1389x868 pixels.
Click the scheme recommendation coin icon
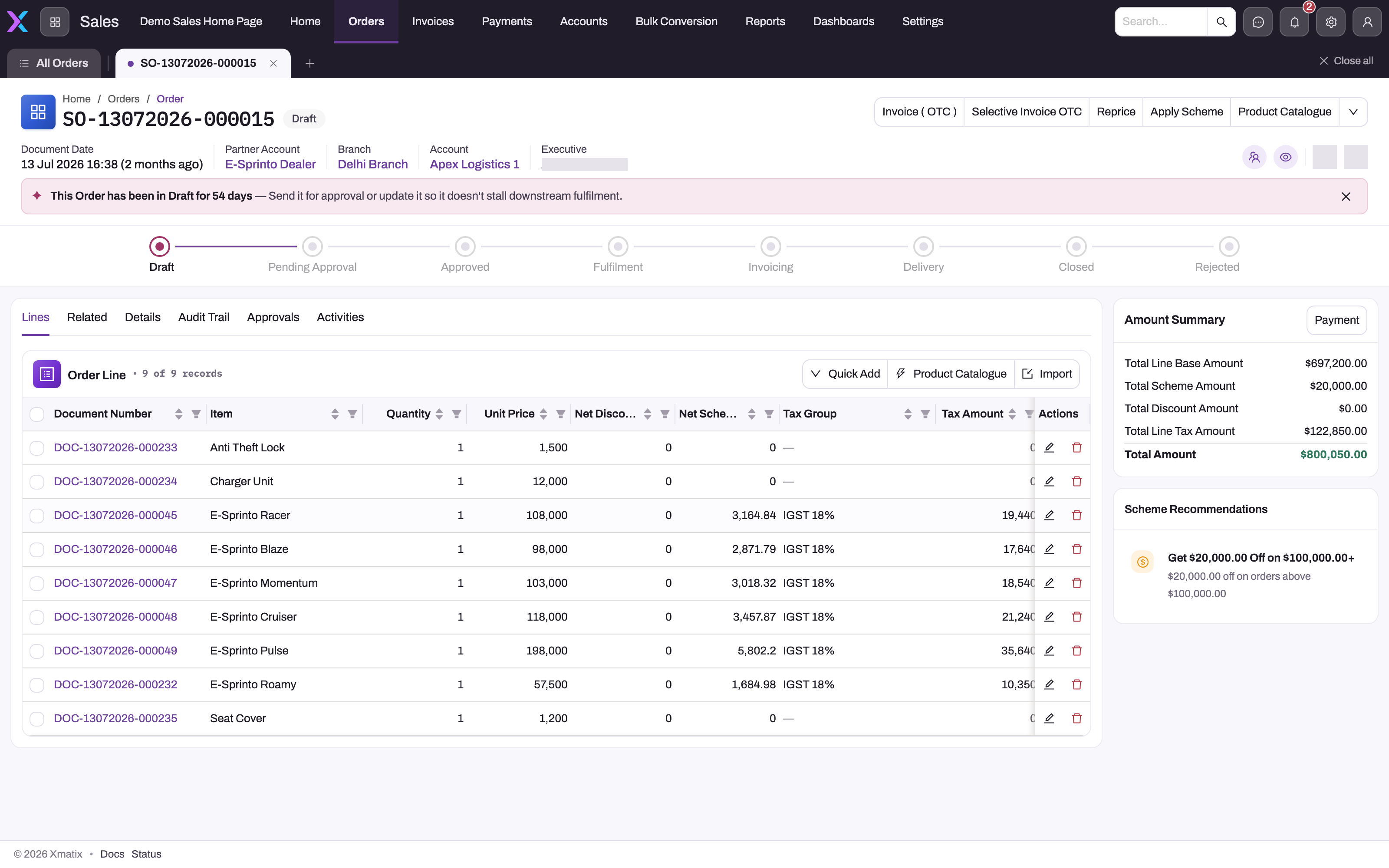click(1142, 562)
